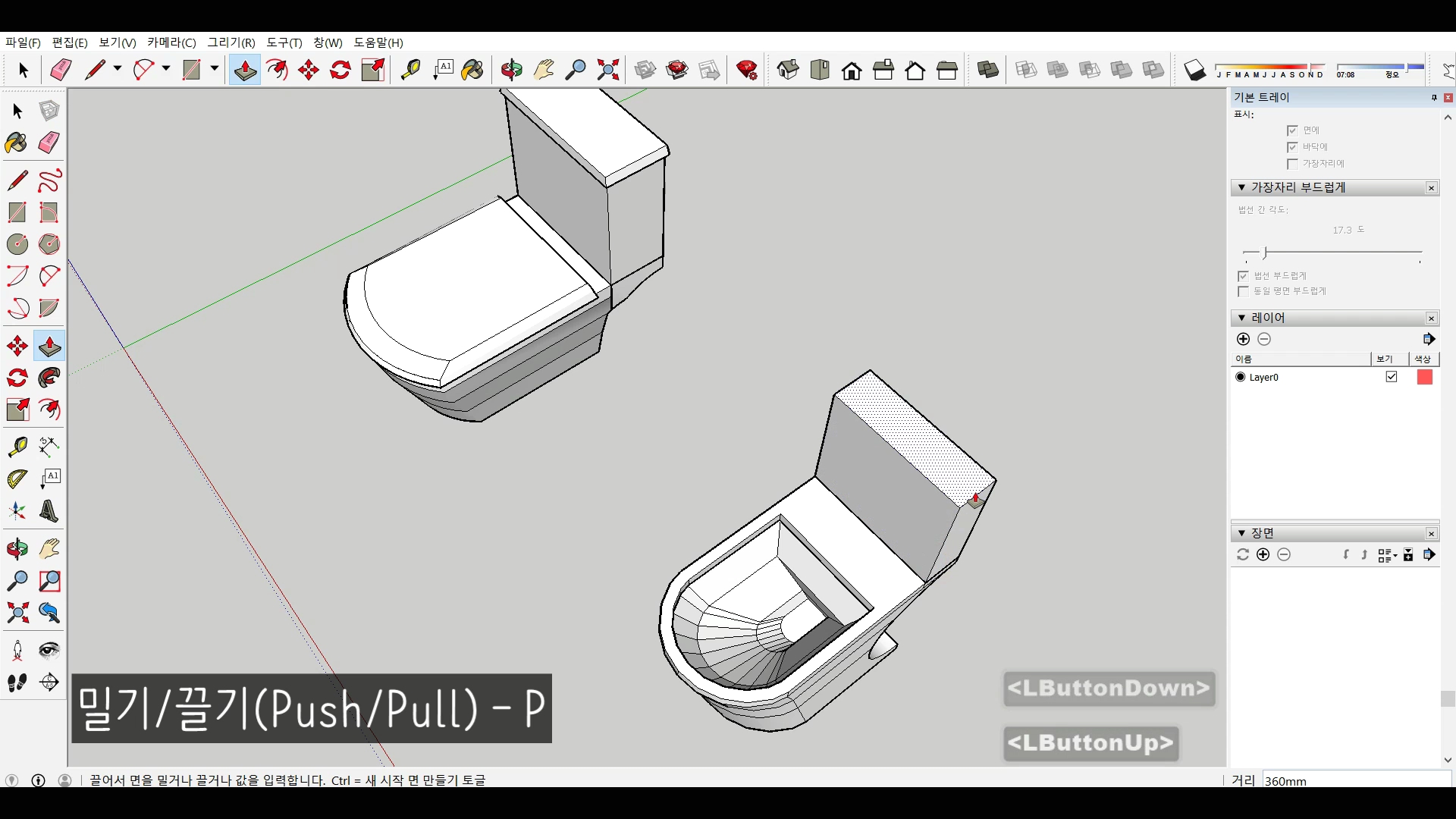Select the Paint Bucket tool in left toolbar
1456x819 pixels.
tap(17, 143)
